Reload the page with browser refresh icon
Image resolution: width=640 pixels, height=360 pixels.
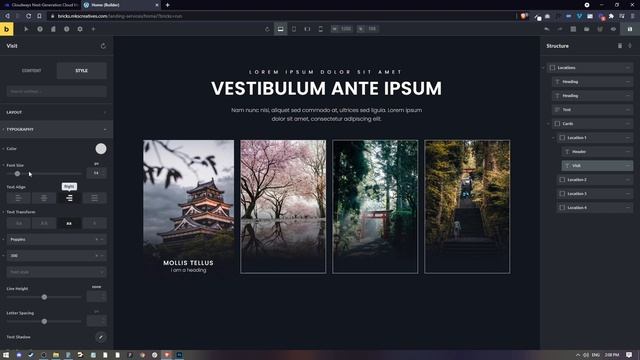[x=29, y=16]
